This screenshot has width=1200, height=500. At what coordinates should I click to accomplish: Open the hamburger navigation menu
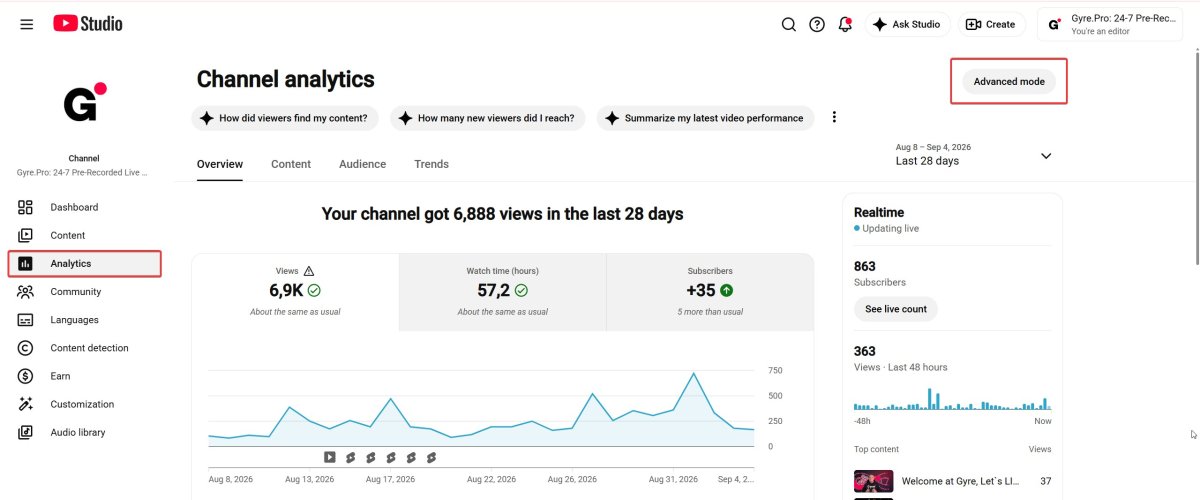click(27, 24)
